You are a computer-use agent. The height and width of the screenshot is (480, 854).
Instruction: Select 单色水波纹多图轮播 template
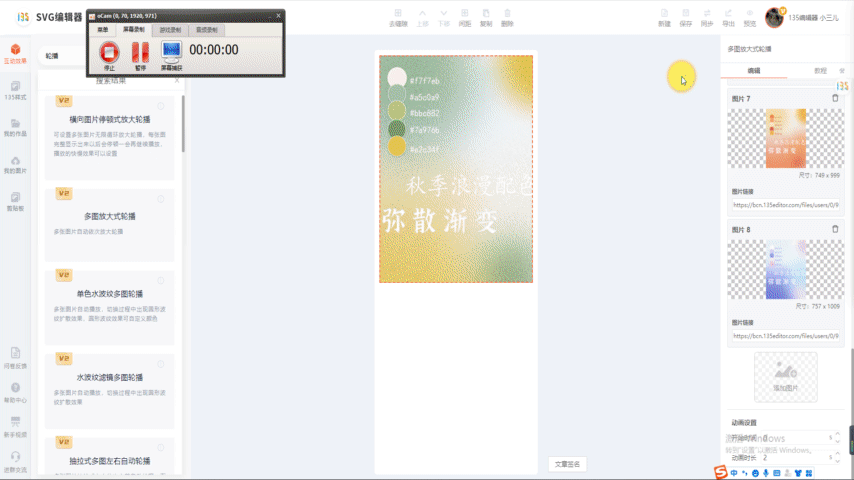pos(109,307)
